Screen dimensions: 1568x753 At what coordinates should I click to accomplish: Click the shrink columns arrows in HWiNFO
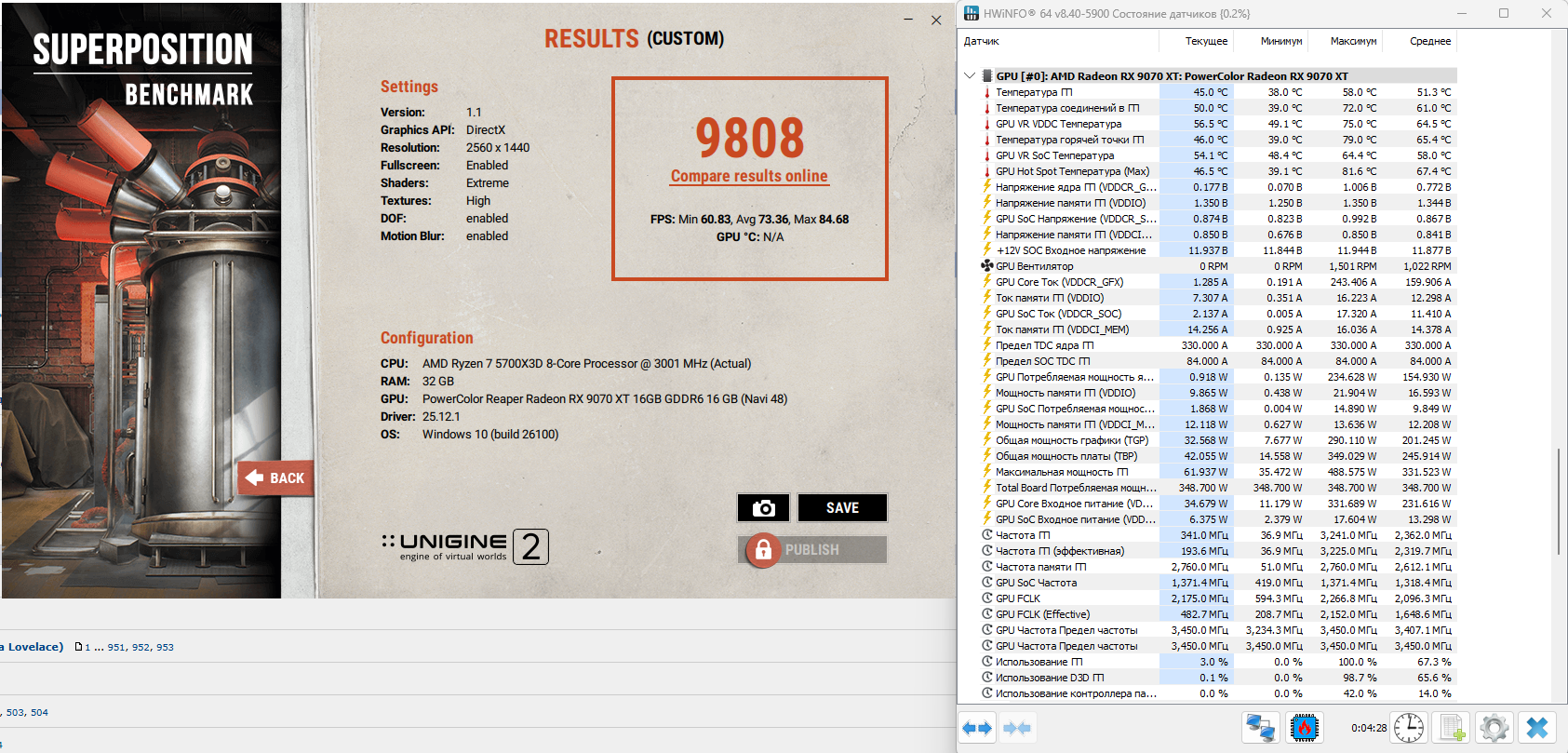pos(1017,728)
